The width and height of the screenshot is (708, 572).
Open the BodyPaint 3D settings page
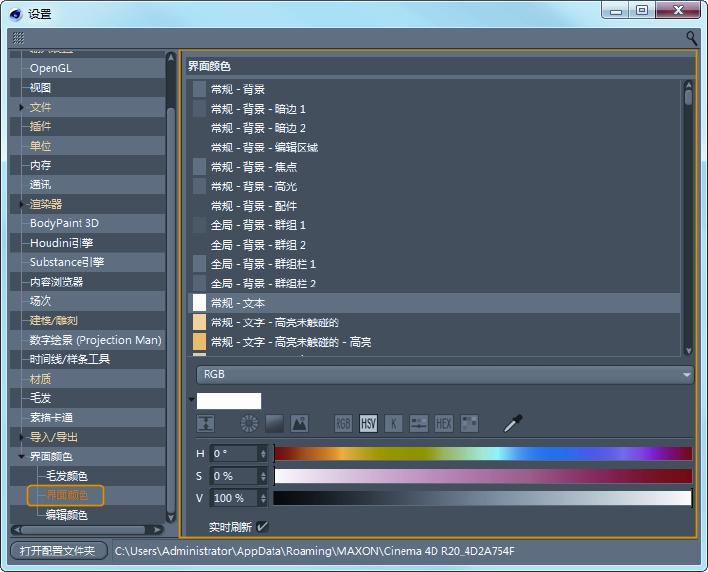[64, 223]
